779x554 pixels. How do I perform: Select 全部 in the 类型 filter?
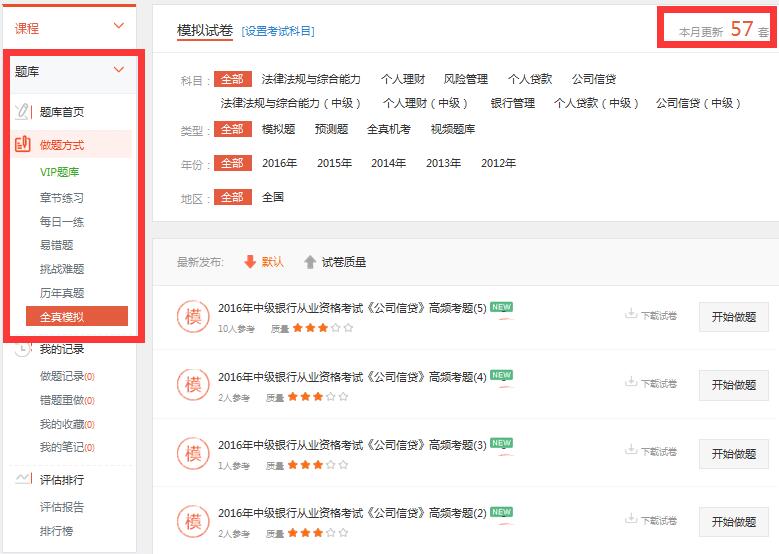tap(233, 129)
